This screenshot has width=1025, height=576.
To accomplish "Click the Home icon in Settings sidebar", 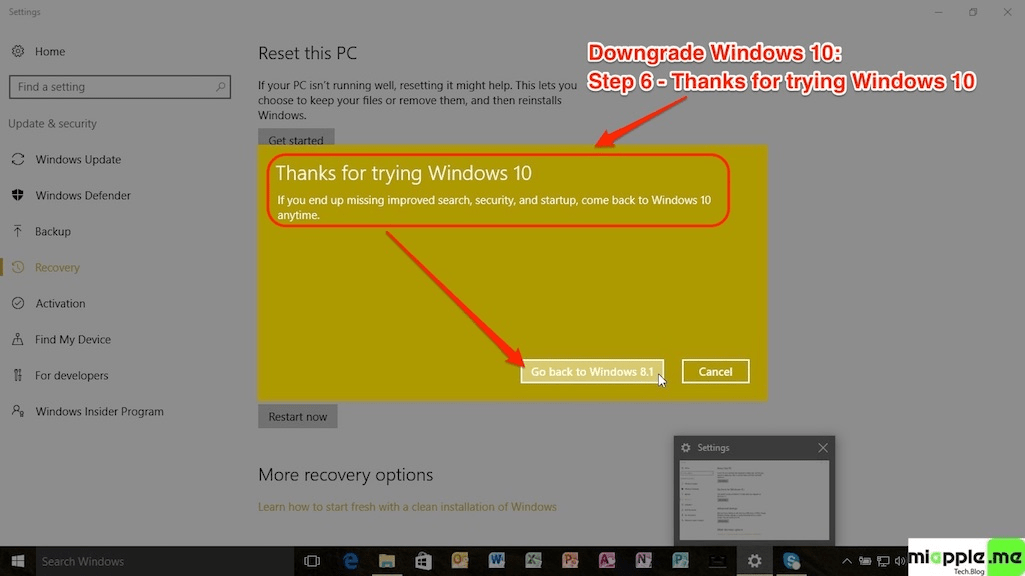I will pyautogui.click(x=17, y=51).
